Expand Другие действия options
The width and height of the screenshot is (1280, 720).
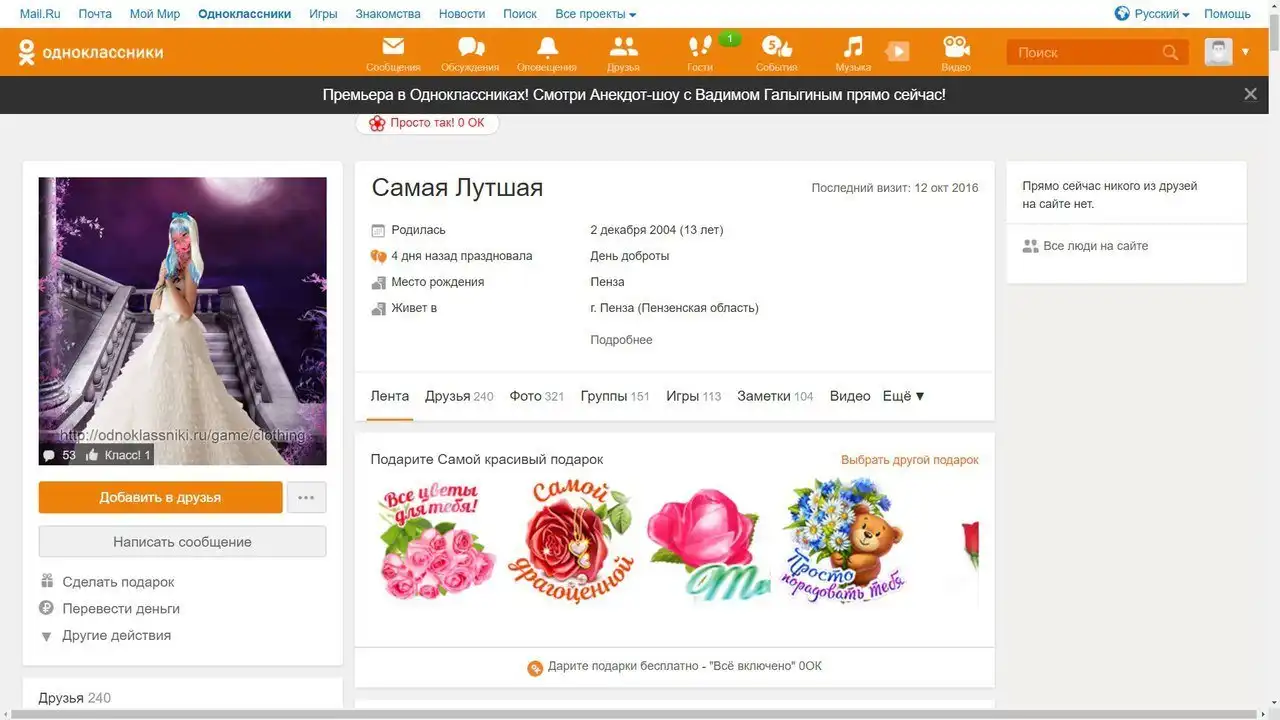(116, 635)
